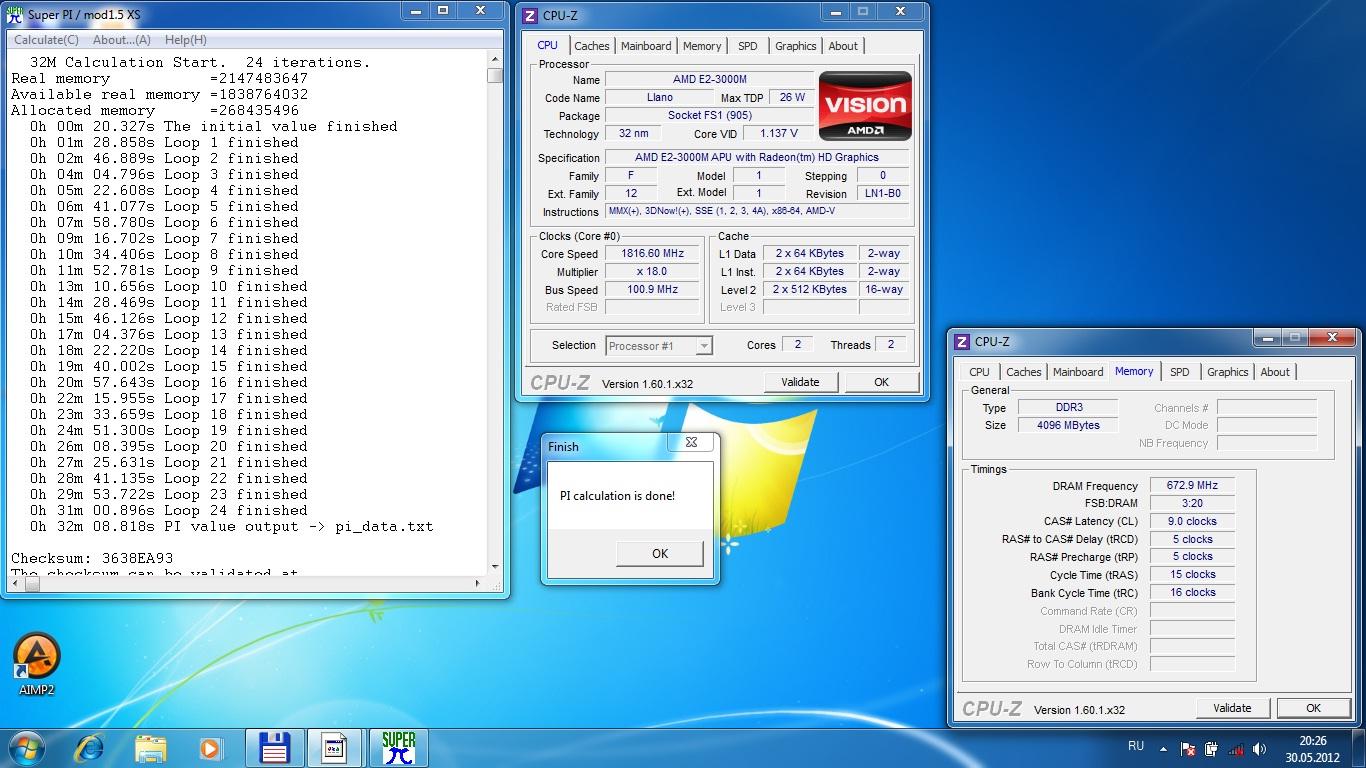Select Caches tab in the Memory CPU-Z window
The width and height of the screenshot is (1366, 768).
point(1023,372)
